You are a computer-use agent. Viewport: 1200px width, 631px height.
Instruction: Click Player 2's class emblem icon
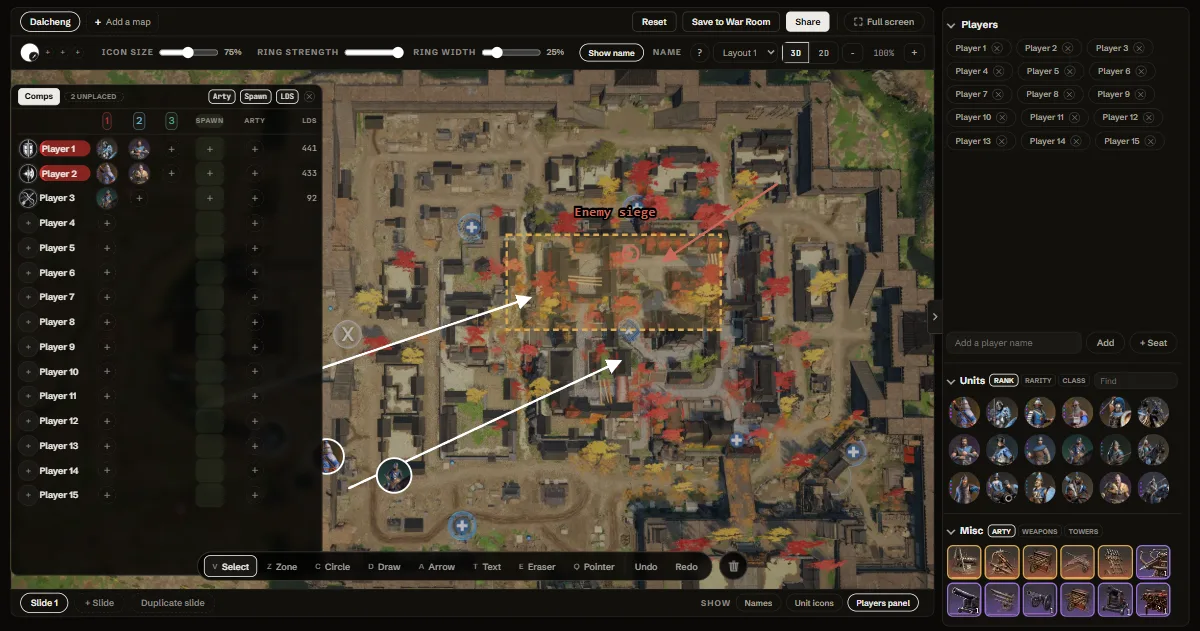(x=28, y=174)
